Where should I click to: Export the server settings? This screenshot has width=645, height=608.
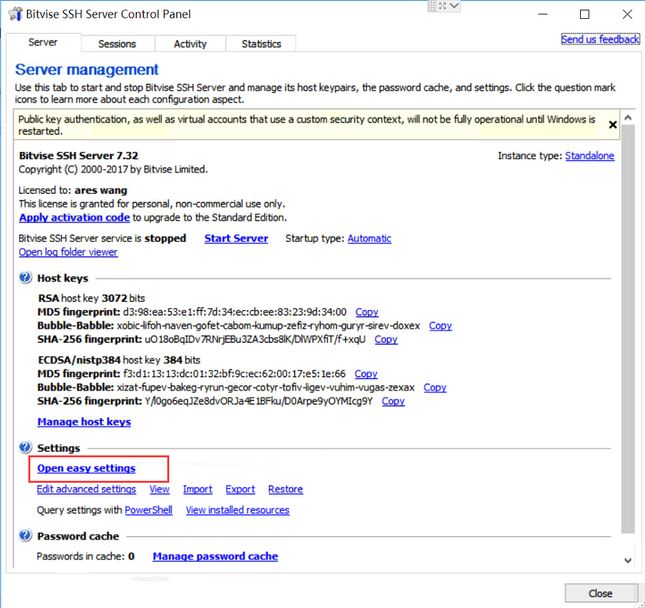tap(240, 490)
